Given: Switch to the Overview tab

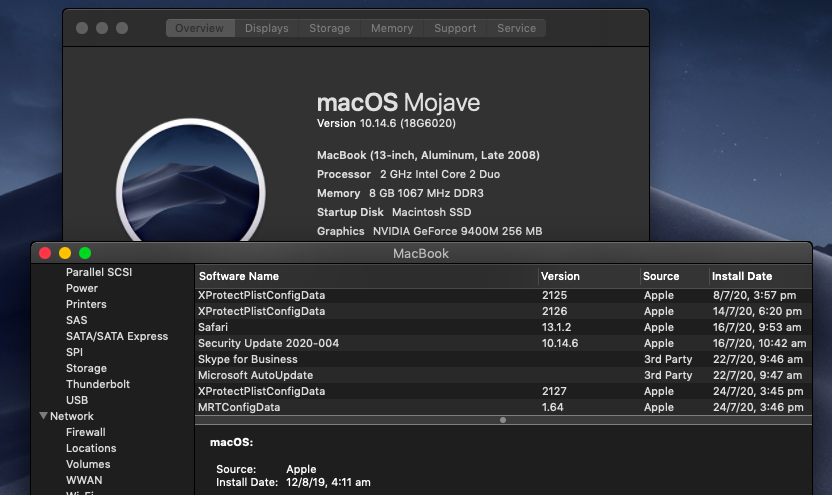Looking at the screenshot, I should pos(200,28).
